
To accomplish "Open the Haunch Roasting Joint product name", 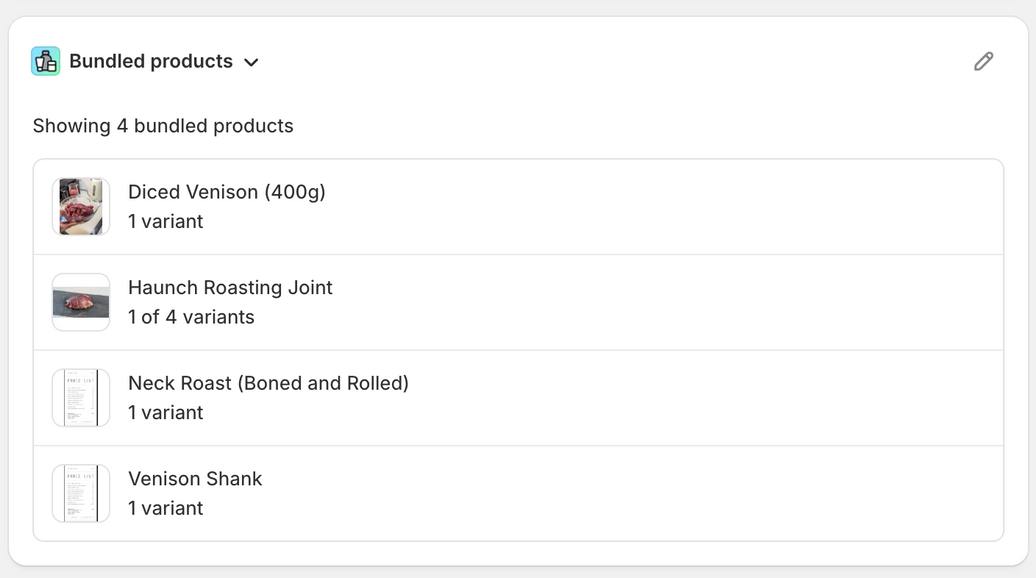I will [230, 288].
